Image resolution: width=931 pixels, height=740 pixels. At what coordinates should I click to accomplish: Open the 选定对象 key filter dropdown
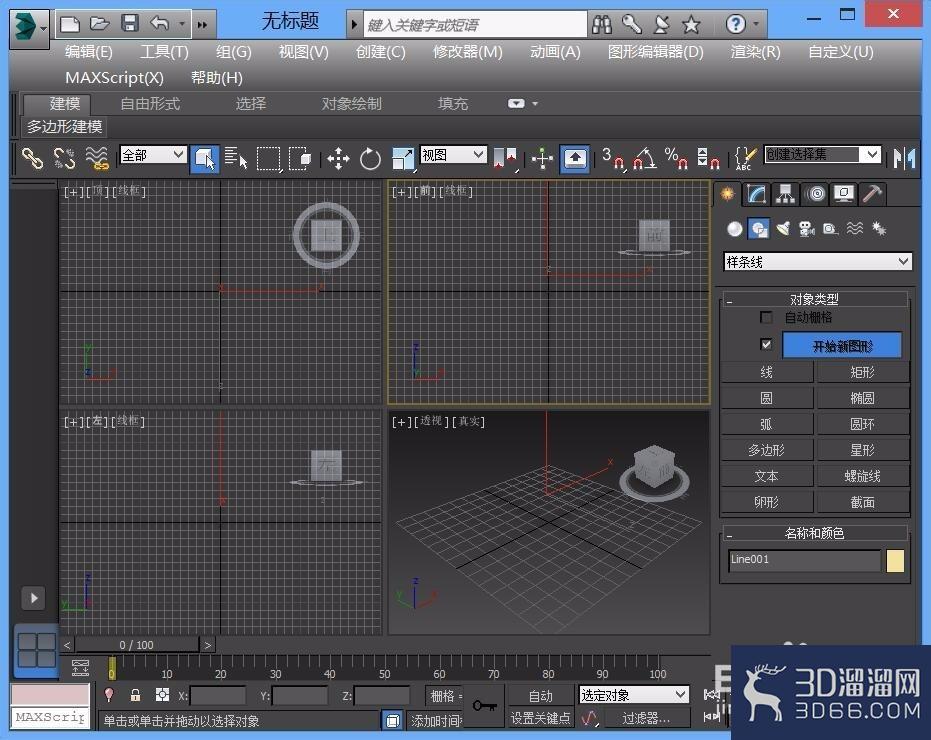(634, 694)
